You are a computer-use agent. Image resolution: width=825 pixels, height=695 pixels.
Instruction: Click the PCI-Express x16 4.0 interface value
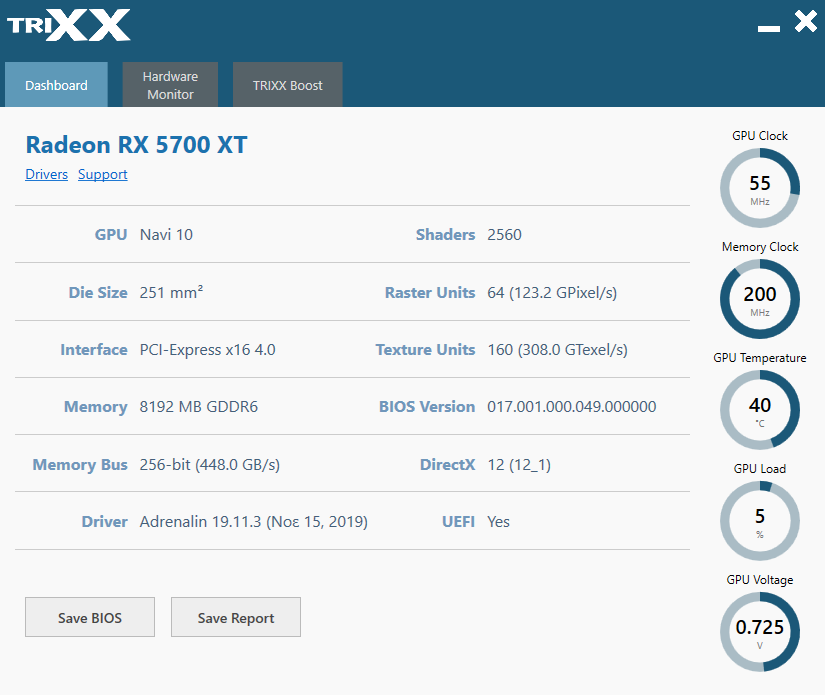coord(207,350)
